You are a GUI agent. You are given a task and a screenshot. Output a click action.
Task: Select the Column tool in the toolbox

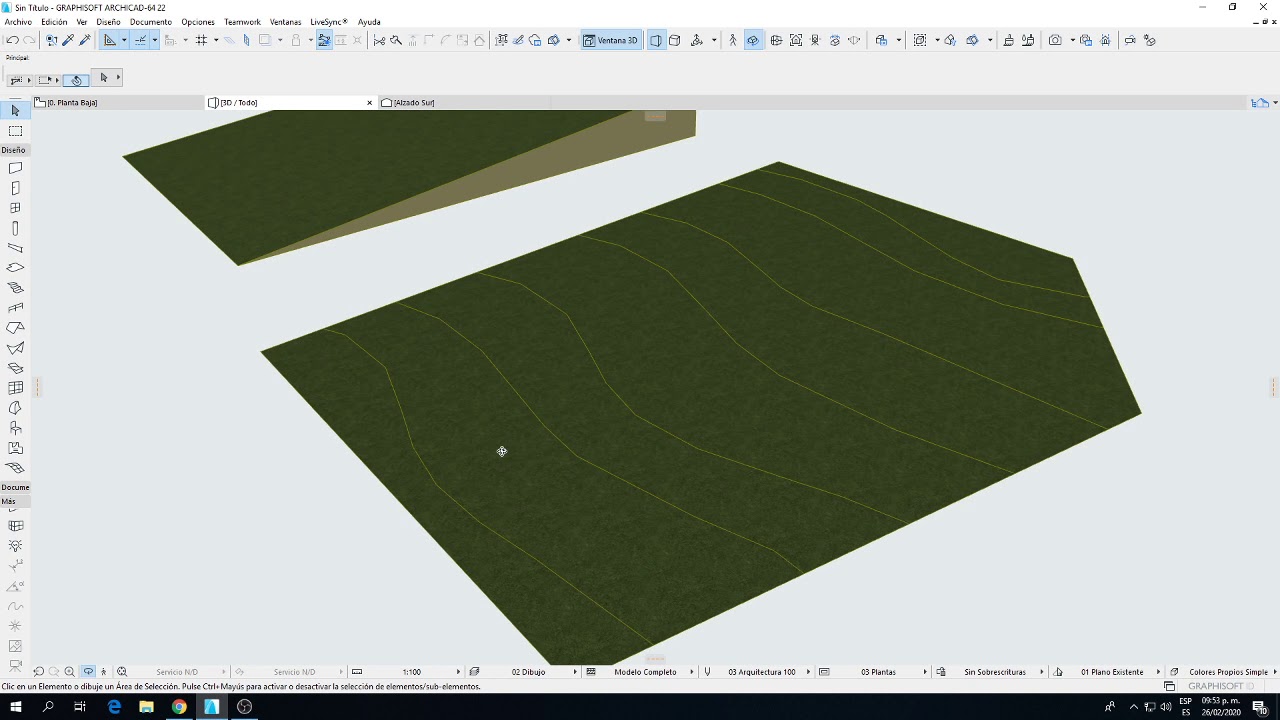point(15,228)
